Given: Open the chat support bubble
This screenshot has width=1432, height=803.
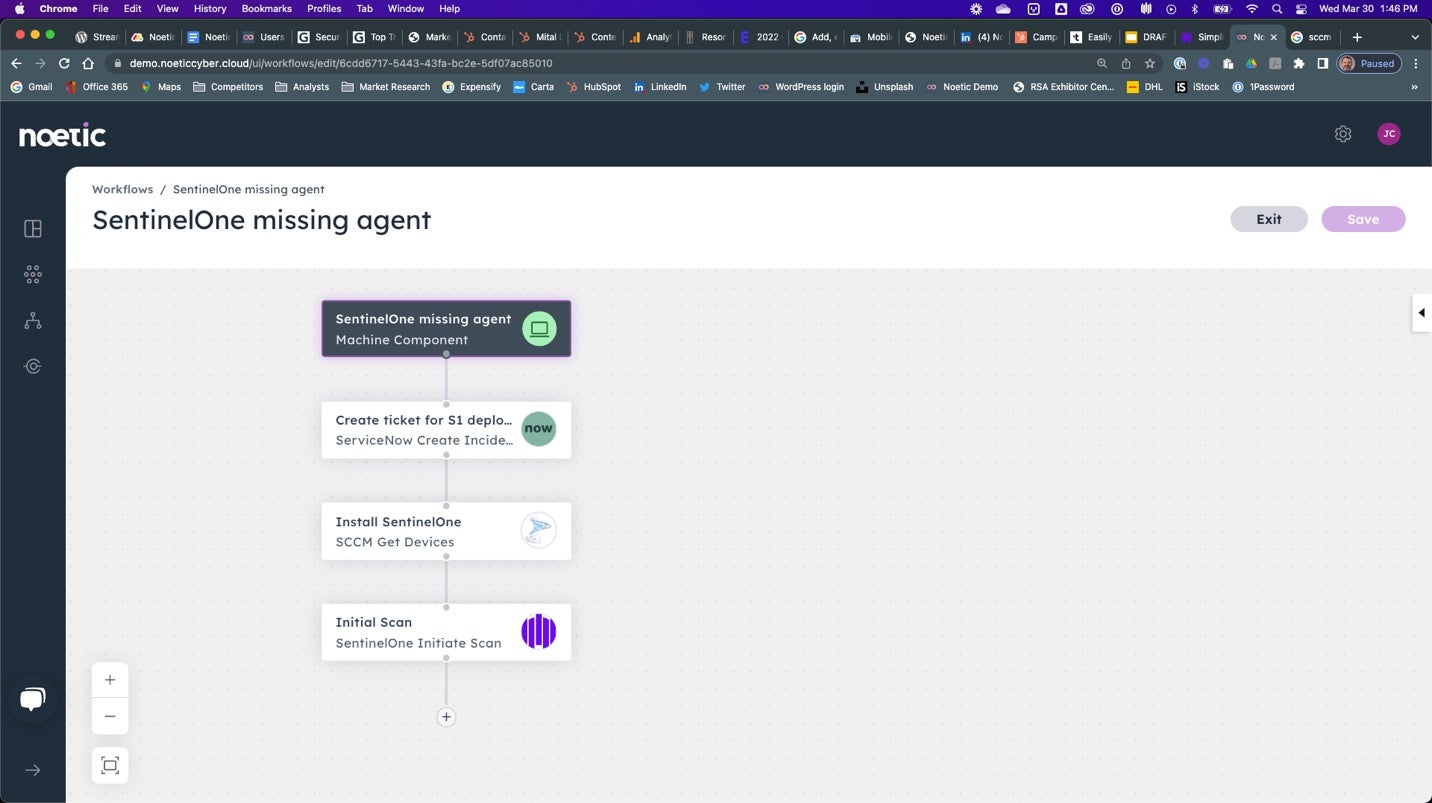Looking at the screenshot, I should 33,699.
